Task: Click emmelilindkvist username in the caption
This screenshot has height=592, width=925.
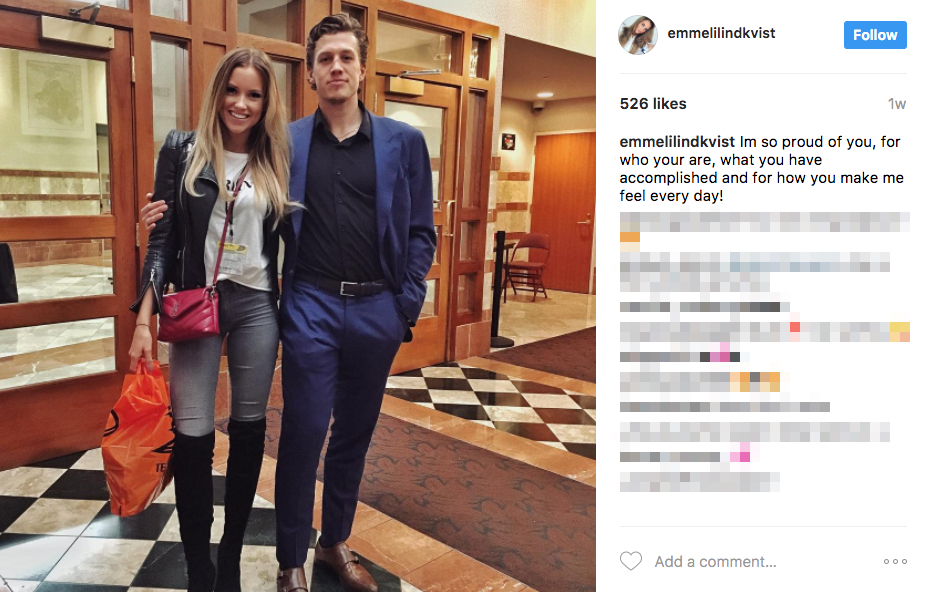Action: pos(677,142)
